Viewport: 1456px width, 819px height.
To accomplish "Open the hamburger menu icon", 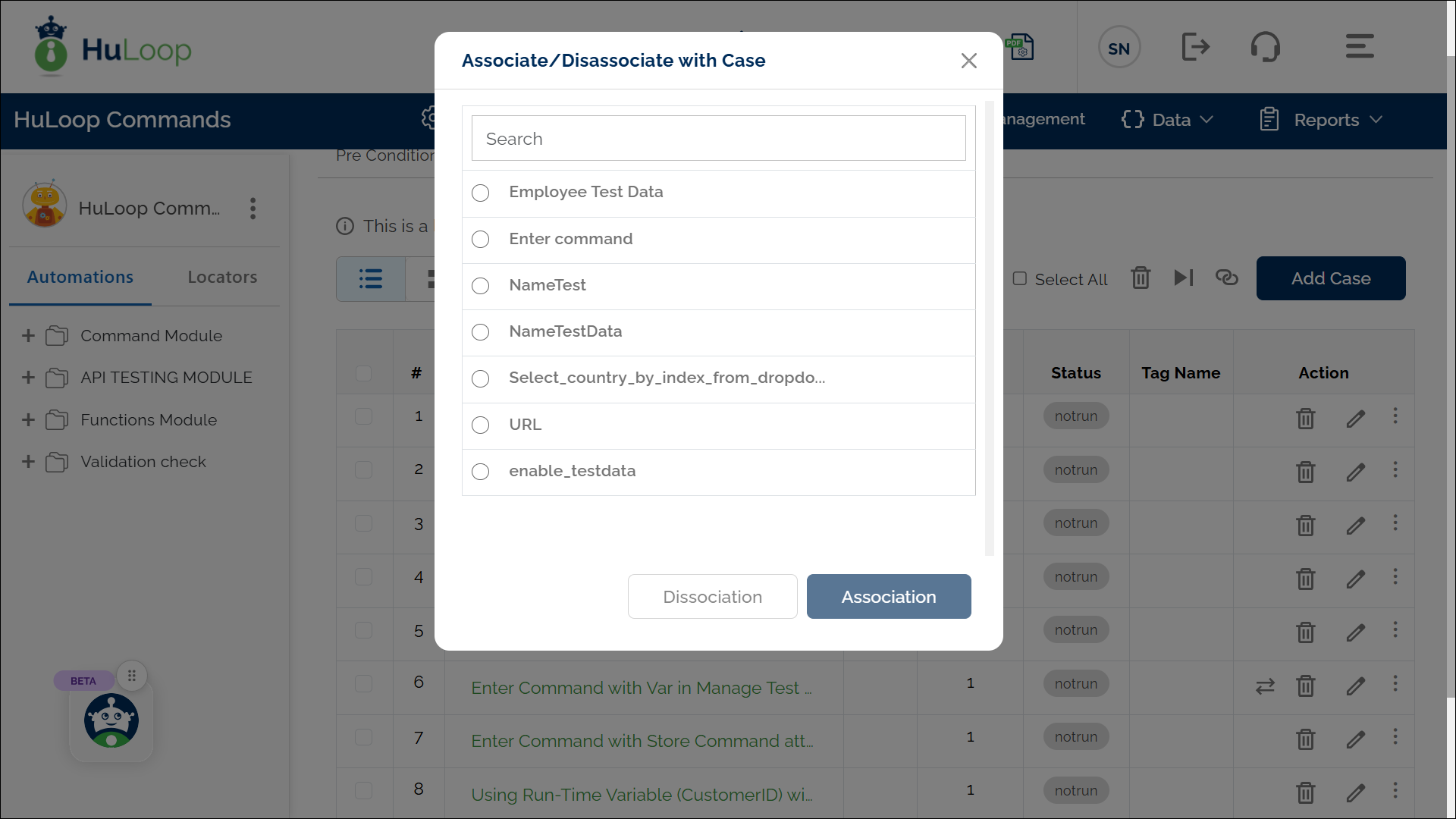I will 1359,46.
